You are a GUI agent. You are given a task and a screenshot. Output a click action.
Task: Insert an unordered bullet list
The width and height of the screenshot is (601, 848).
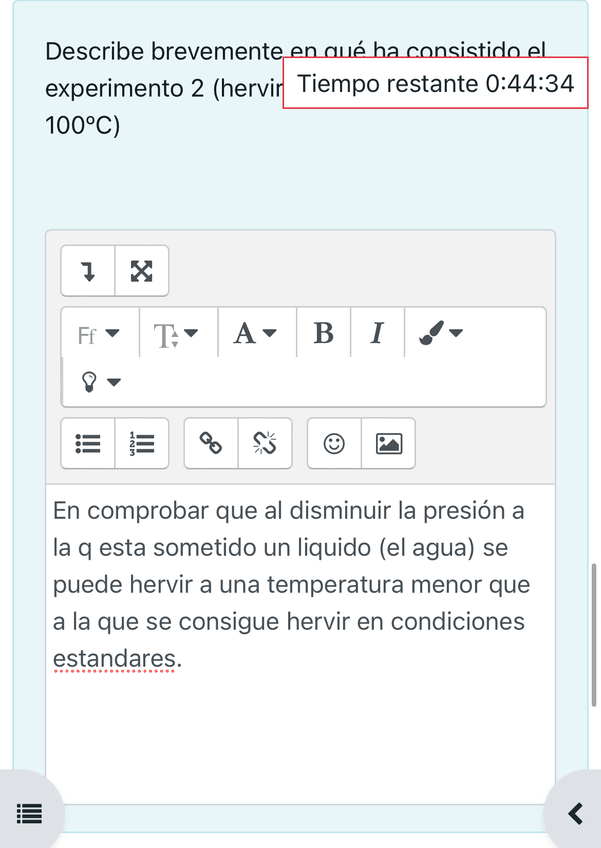click(x=88, y=444)
